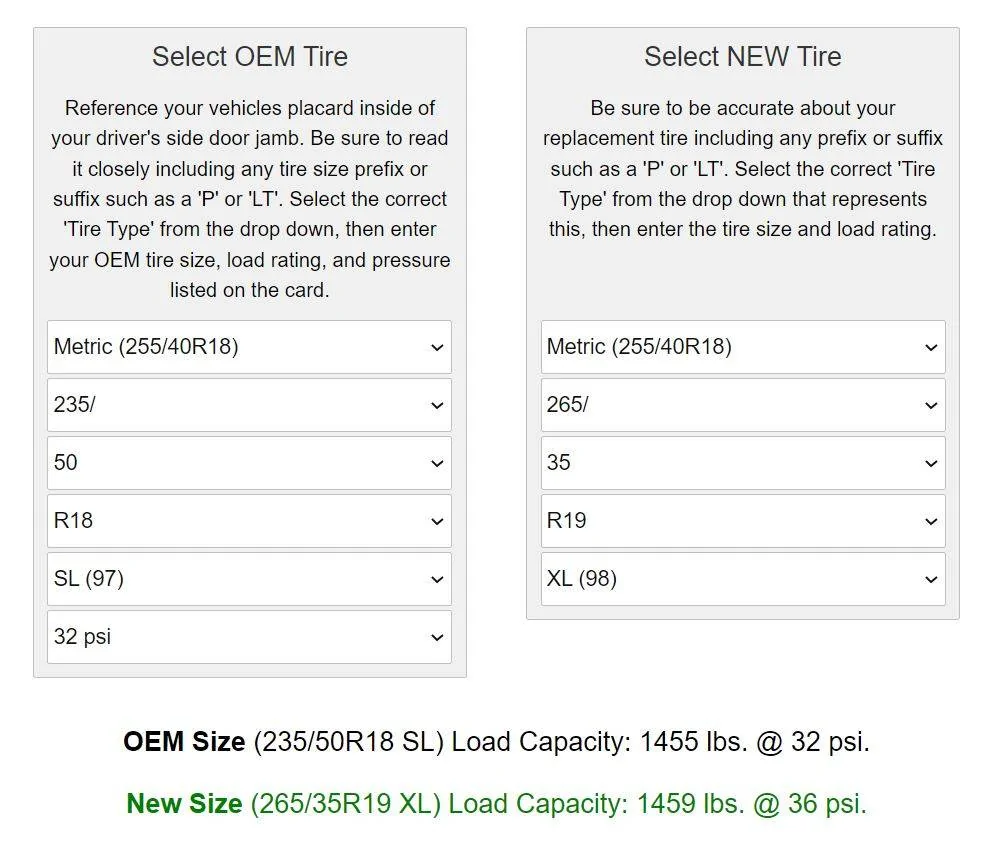Open the NEW tire type dropdown
The image size is (997, 846).
point(743,347)
